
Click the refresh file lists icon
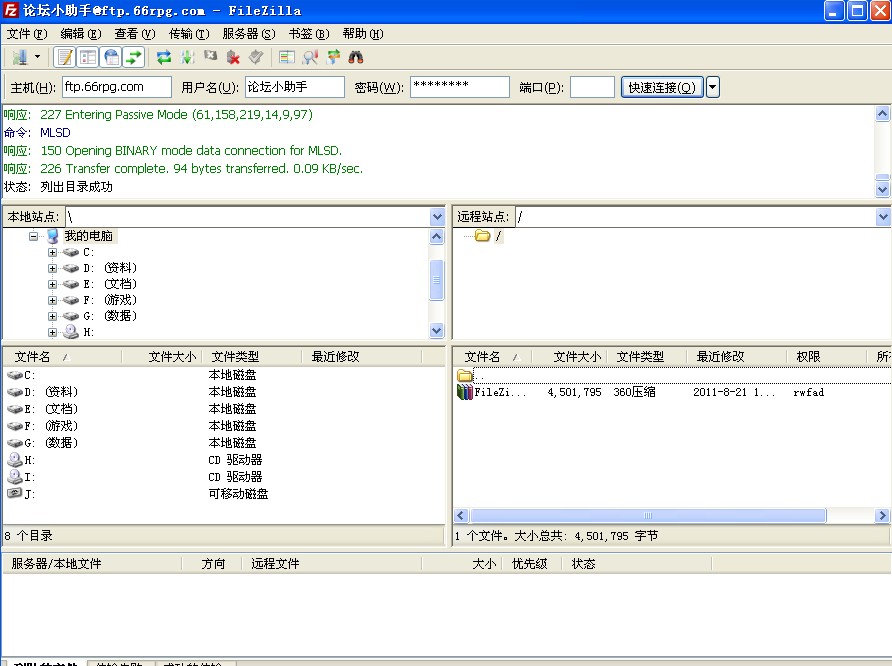tap(164, 57)
